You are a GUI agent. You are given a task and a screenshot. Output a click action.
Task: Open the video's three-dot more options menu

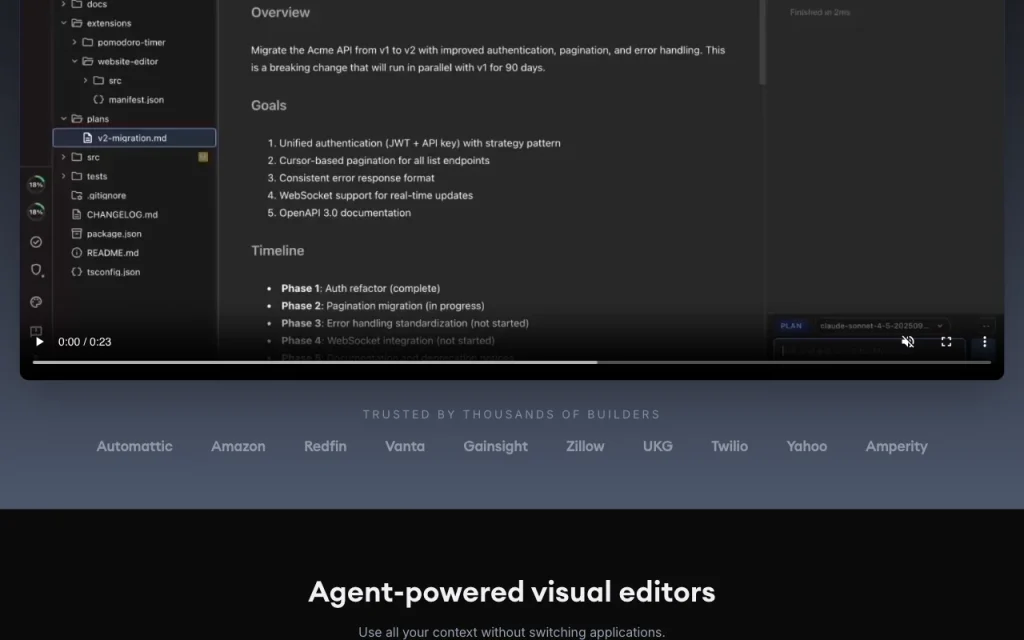click(x=984, y=342)
